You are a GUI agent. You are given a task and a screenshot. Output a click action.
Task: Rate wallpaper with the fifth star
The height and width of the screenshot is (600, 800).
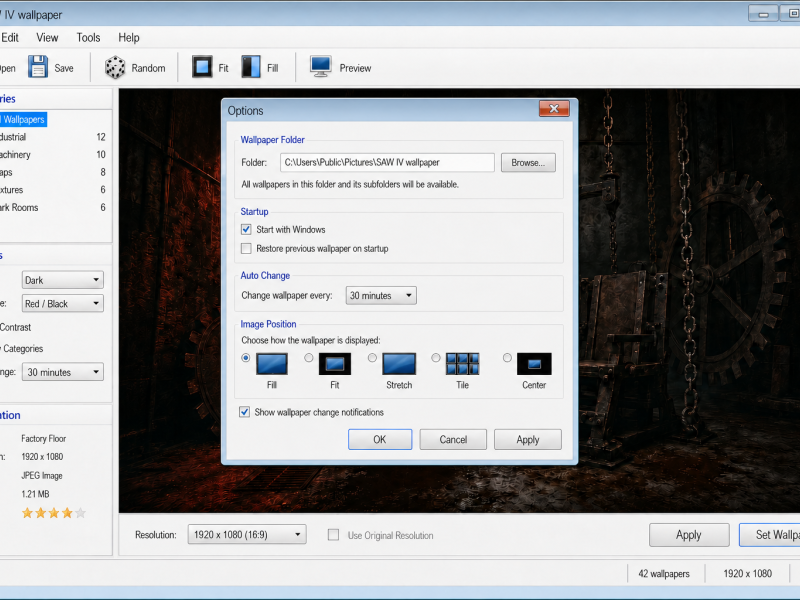point(81,513)
